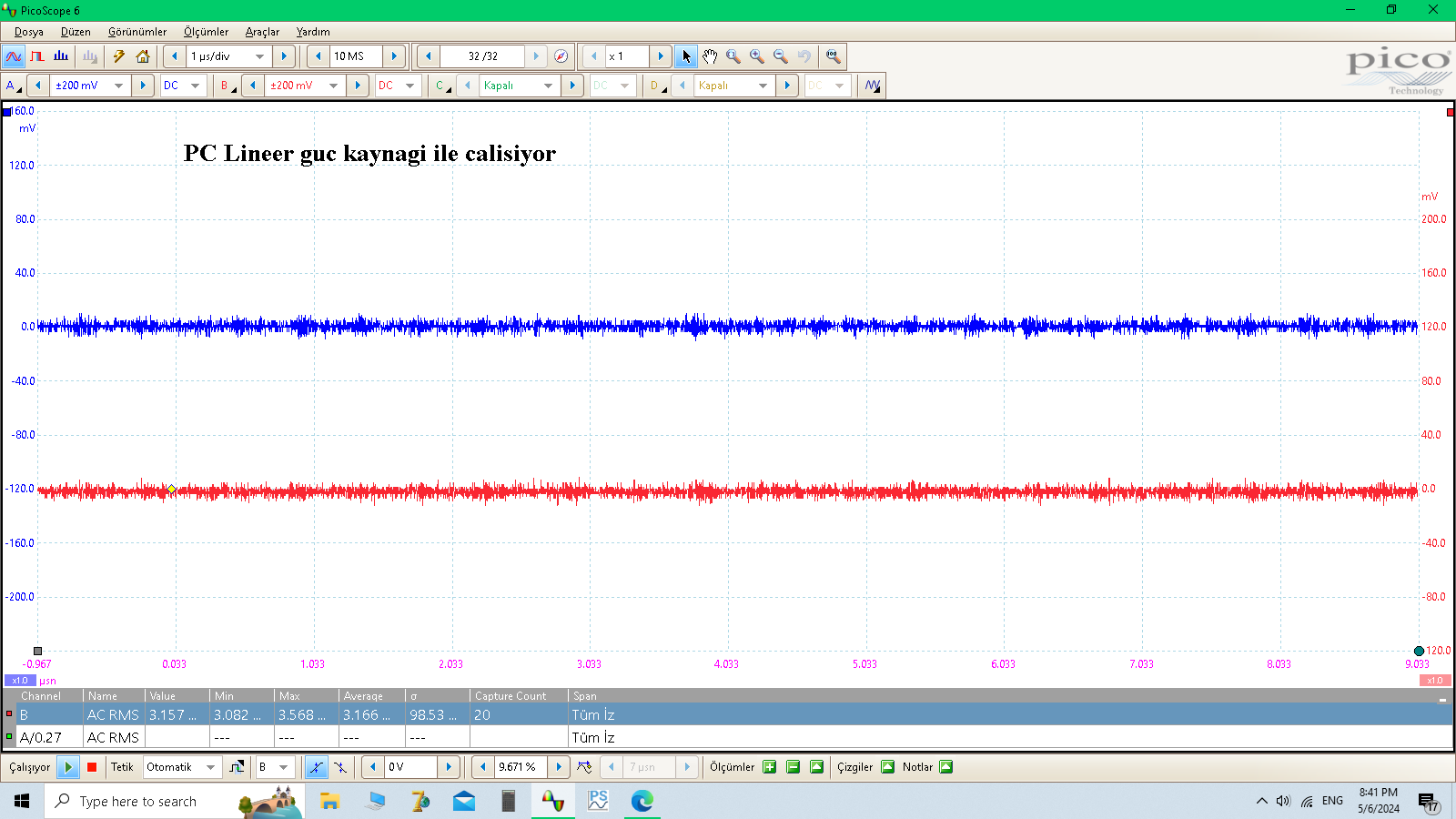Open the Yardım menu

tap(313, 32)
